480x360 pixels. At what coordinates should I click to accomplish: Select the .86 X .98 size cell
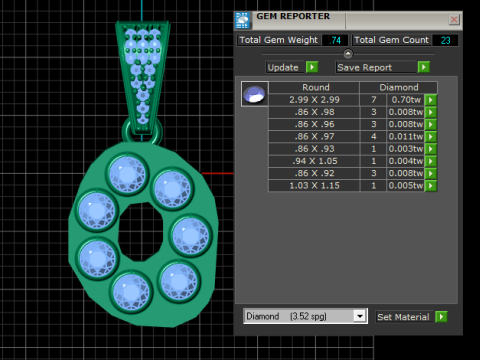click(314, 112)
